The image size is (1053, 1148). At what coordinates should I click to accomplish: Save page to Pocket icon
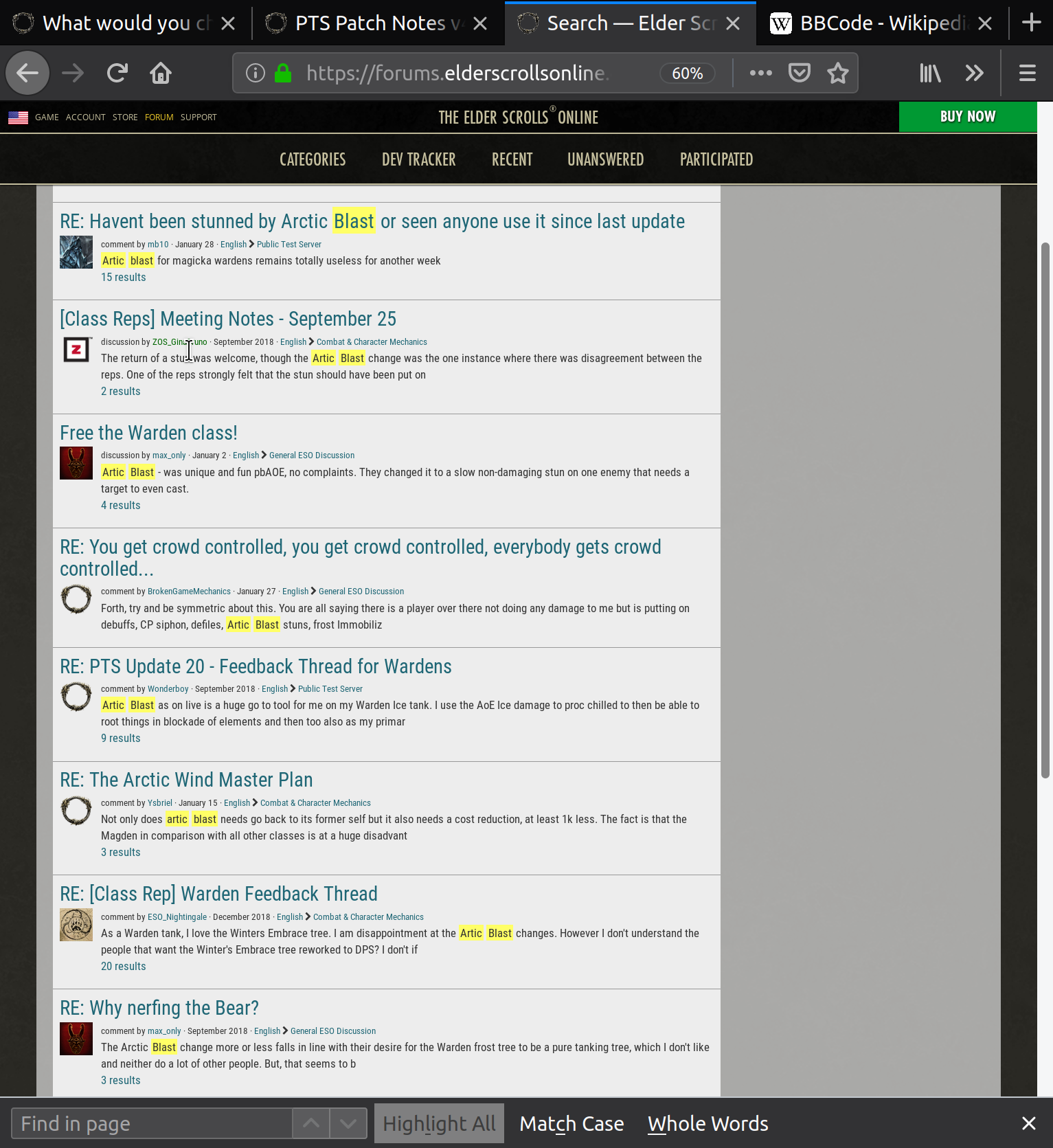coord(800,73)
